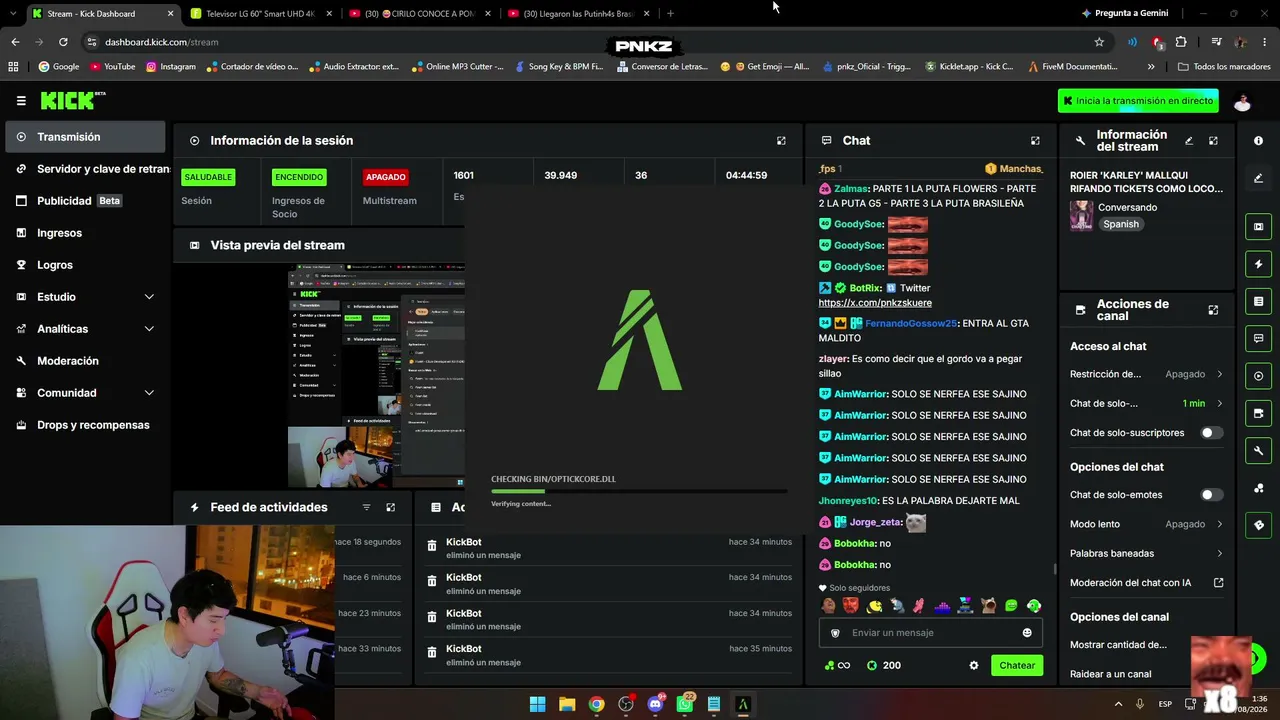Click the Enviar un mensaje input field
This screenshot has width=1280, height=720.
coord(931,633)
